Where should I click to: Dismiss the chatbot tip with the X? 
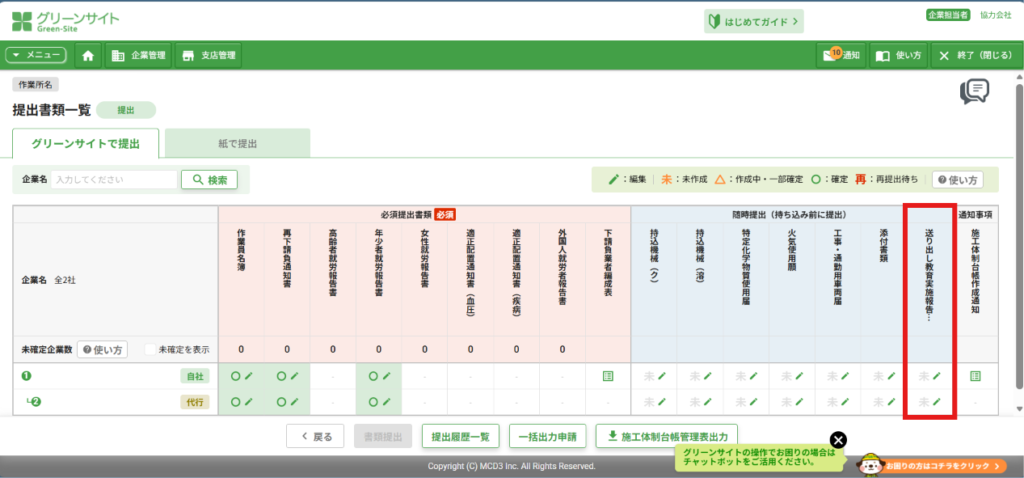tap(839, 439)
